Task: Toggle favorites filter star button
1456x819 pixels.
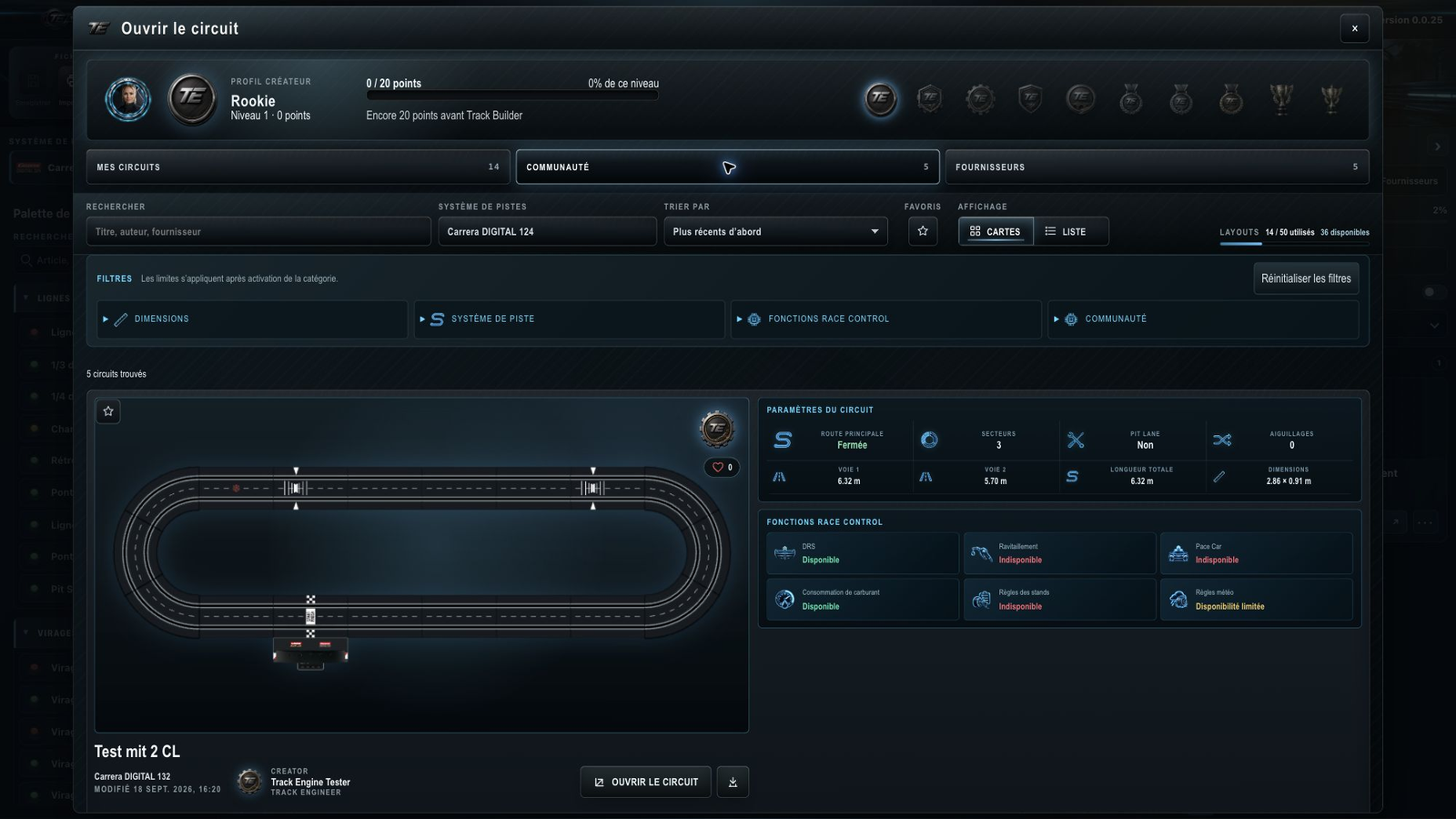Action: 923,231
